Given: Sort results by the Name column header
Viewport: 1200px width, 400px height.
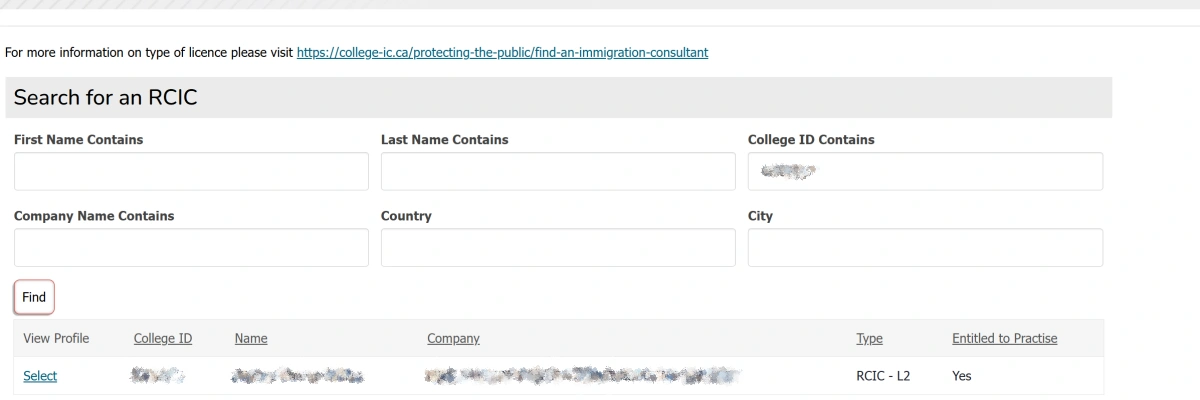Looking at the screenshot, I should [251, 338].
